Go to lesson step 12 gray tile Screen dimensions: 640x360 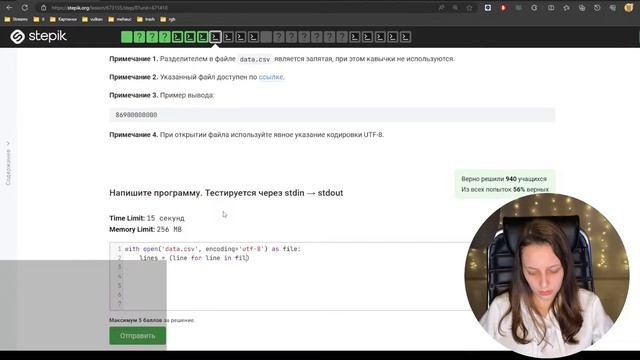click(x=266, y=37)
